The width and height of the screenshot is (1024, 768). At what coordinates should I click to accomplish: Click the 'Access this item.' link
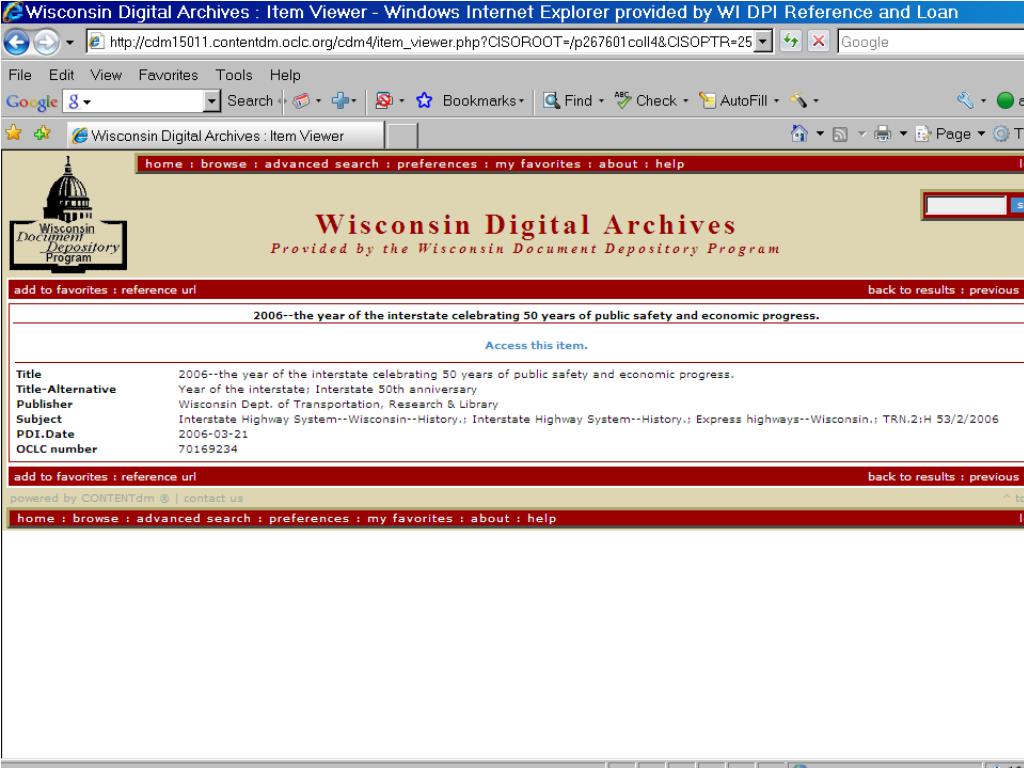click(536, 345)
